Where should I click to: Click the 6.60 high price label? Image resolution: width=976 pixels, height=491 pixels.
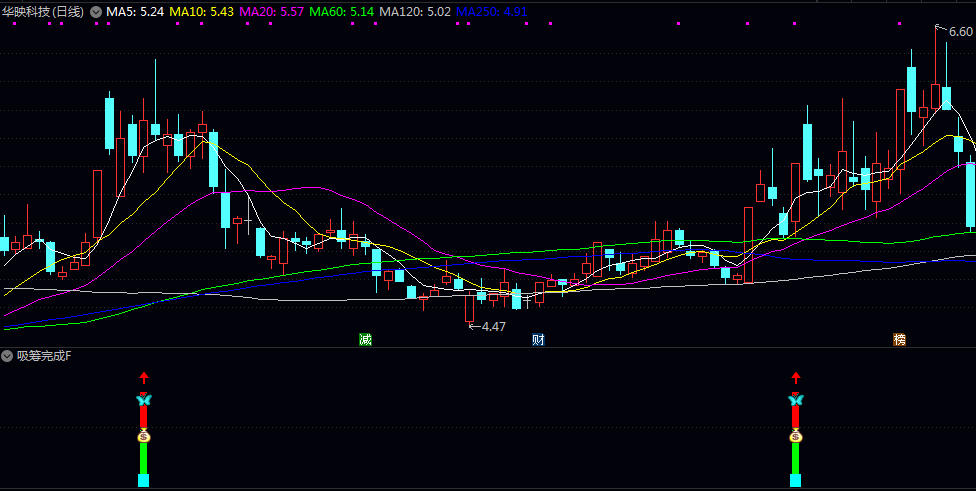tap(960, 32)
